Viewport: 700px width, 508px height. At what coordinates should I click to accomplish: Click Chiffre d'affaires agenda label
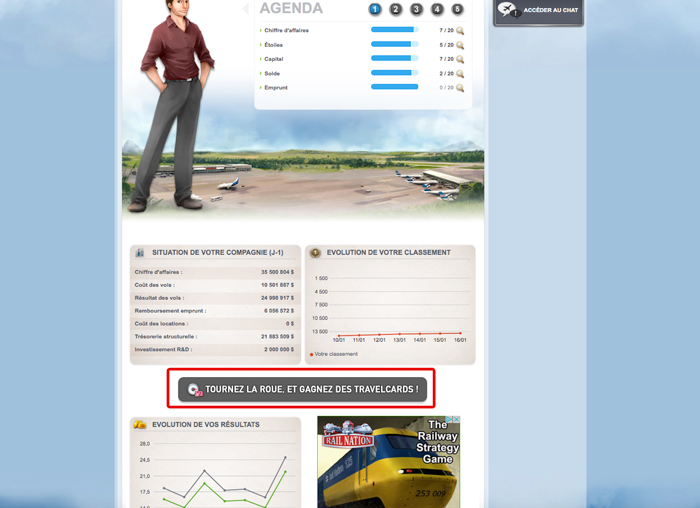(x=286, y=30)
